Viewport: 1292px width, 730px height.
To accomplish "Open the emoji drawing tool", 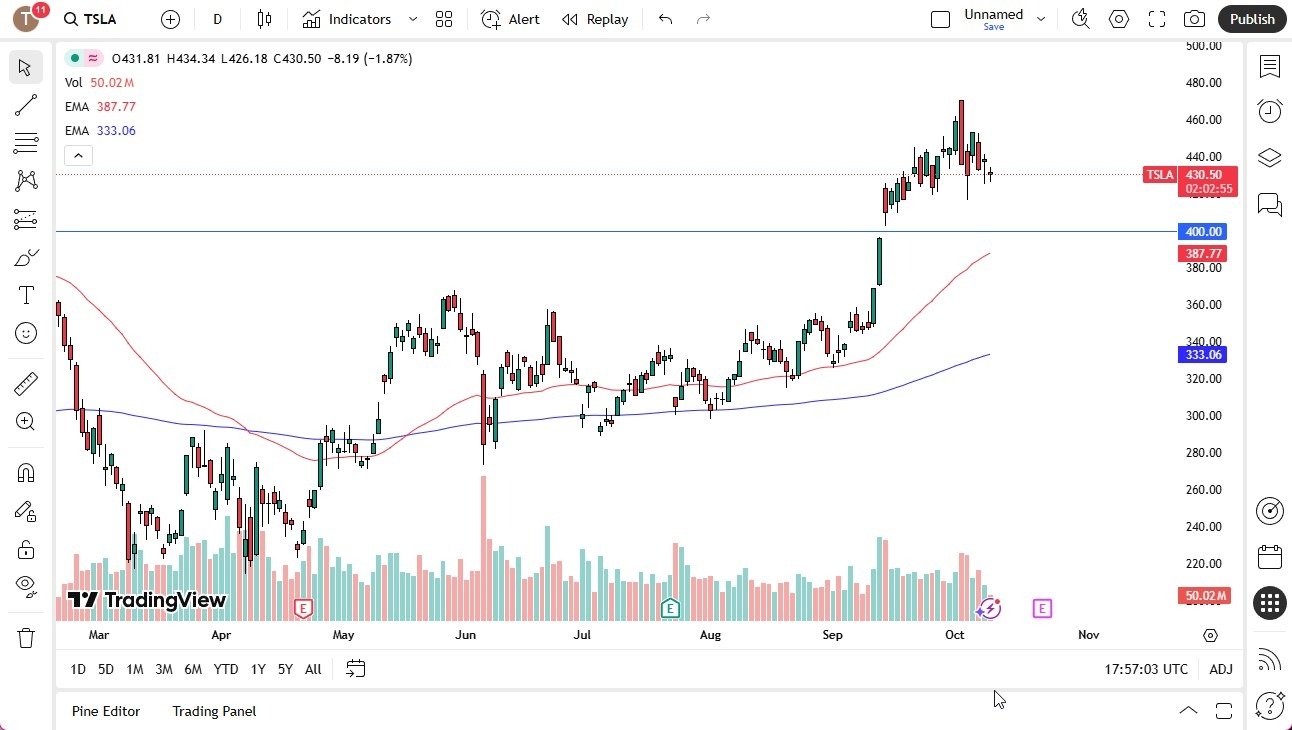I will coord(26,333).
